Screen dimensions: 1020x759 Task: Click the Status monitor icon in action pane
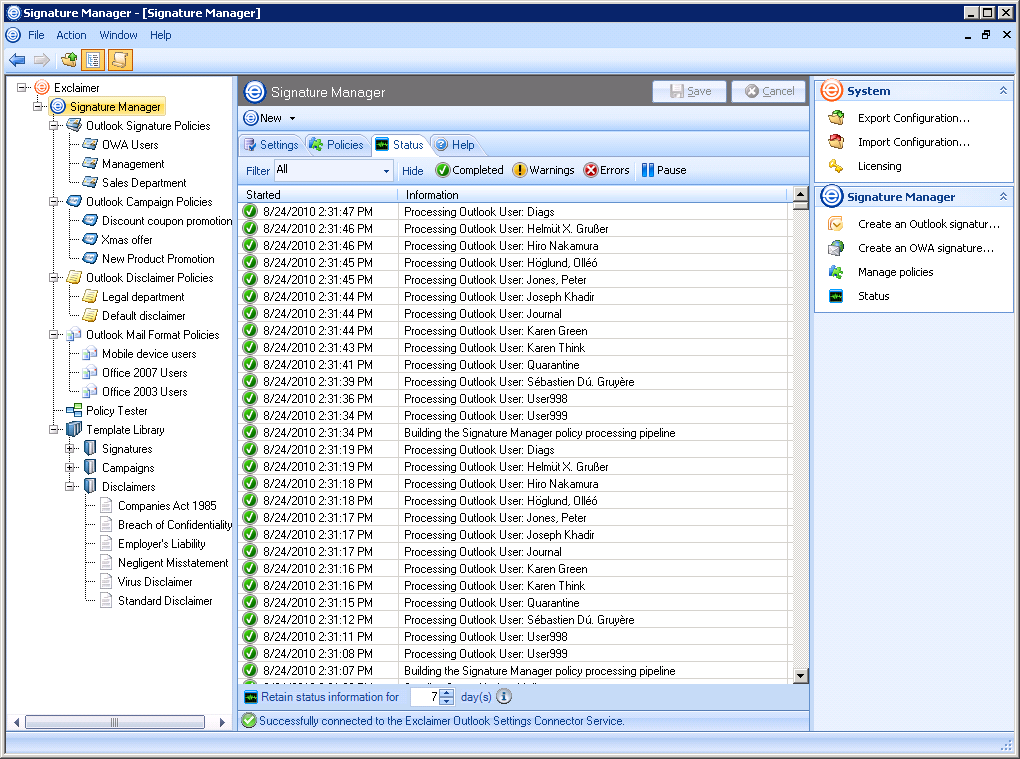[836, 296]
